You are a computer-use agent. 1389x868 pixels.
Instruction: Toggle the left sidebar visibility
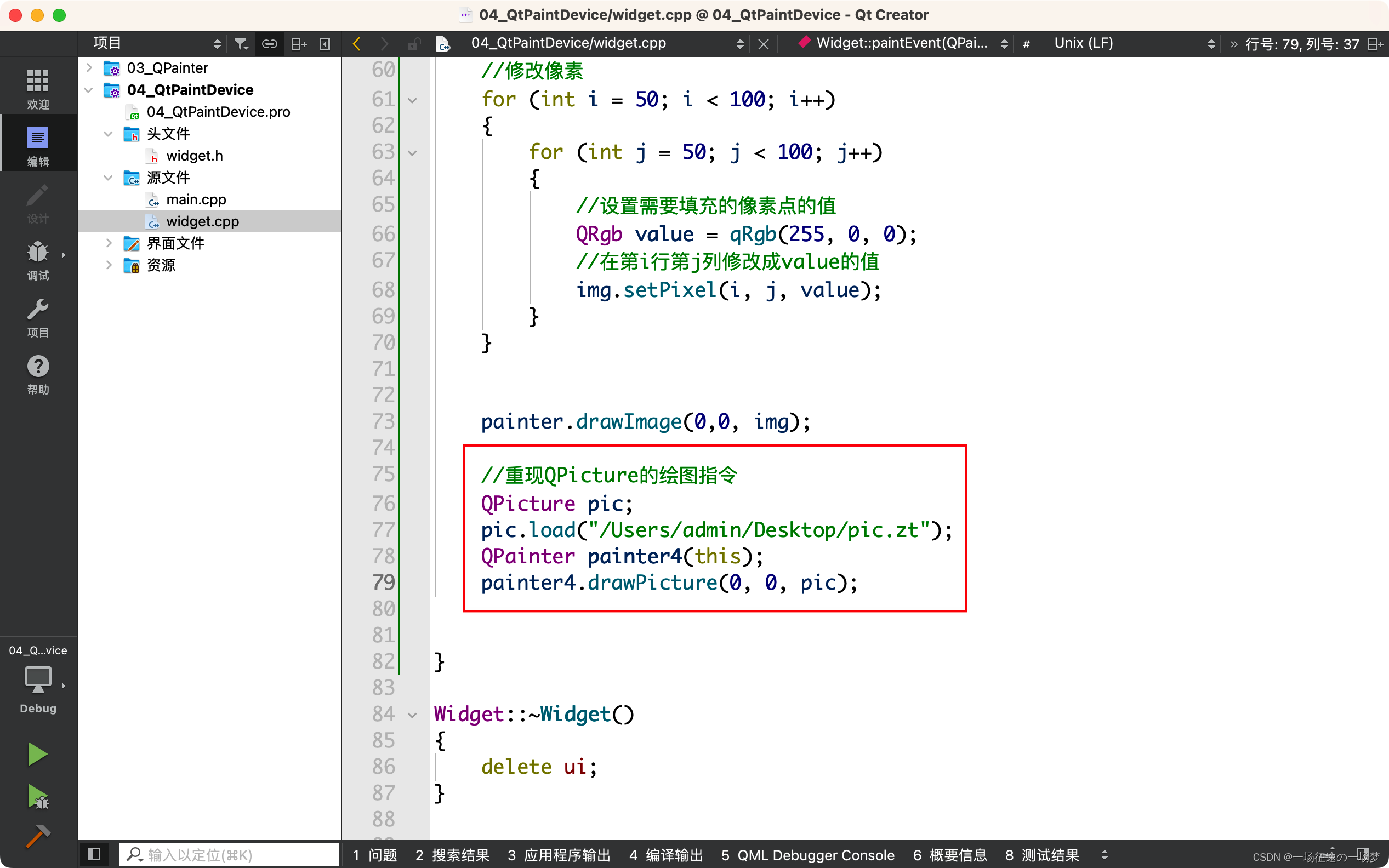[x=94, y=854]
